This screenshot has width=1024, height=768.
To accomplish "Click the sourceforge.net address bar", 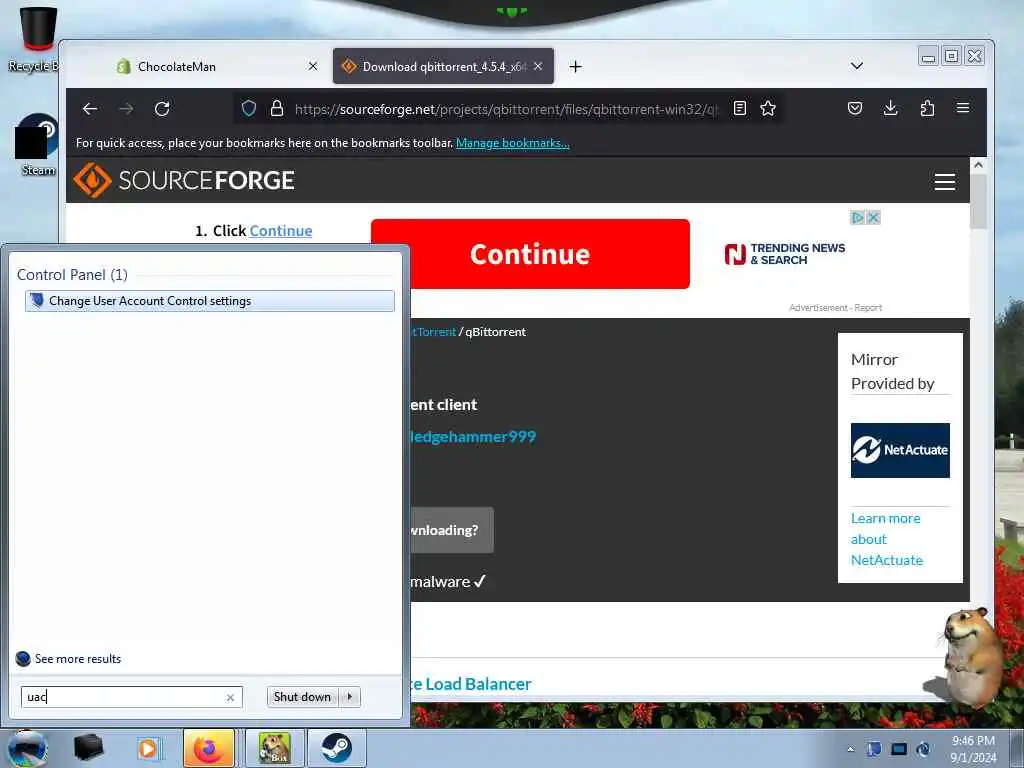I will pyautogui.click(x=506, y=109).
